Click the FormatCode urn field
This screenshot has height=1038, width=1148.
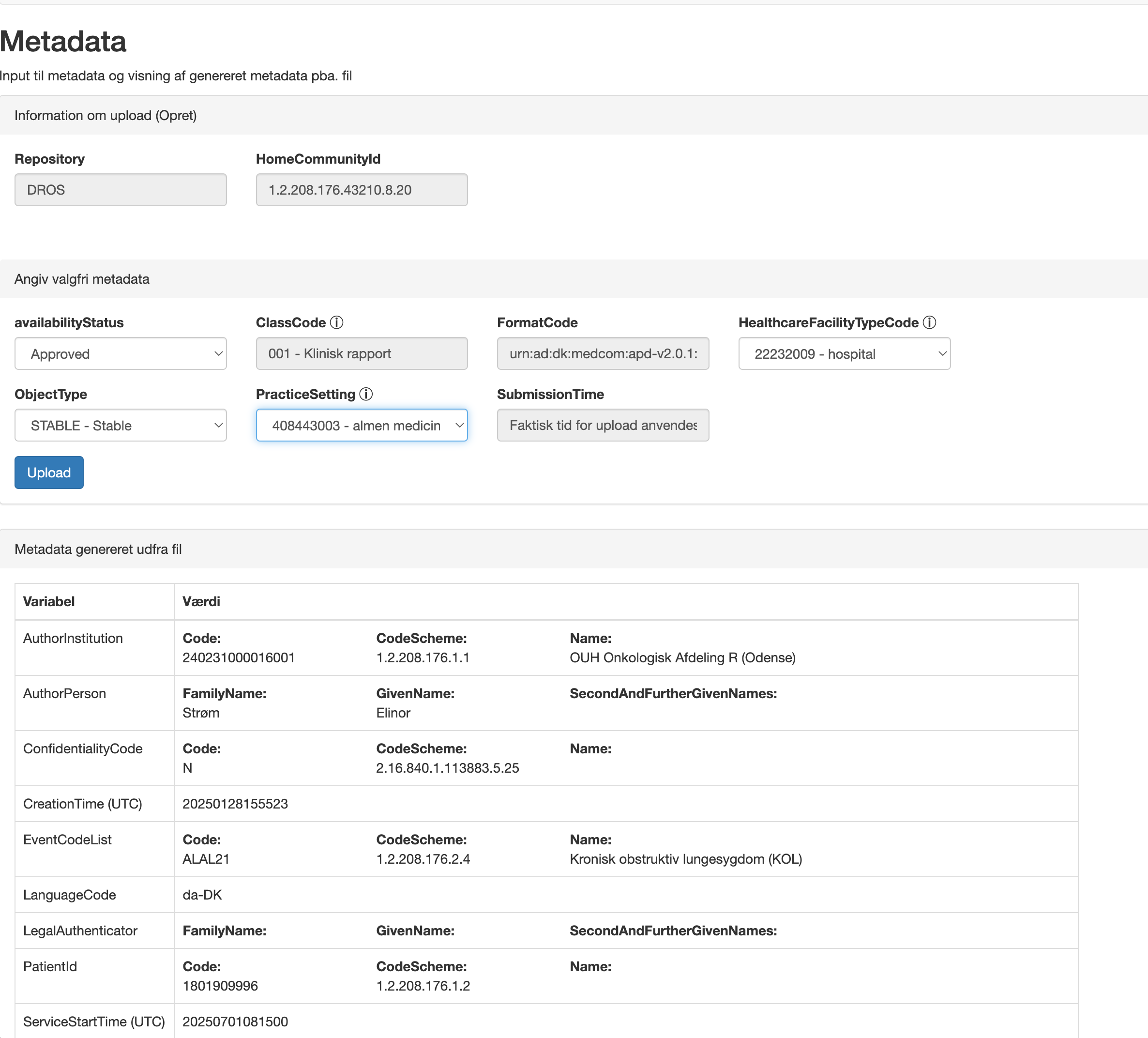point(603,354)
